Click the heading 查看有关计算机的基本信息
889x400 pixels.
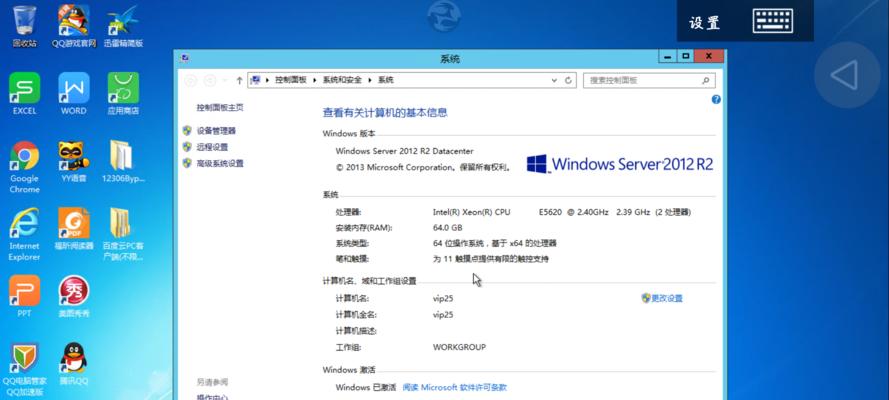pos(385,113)
